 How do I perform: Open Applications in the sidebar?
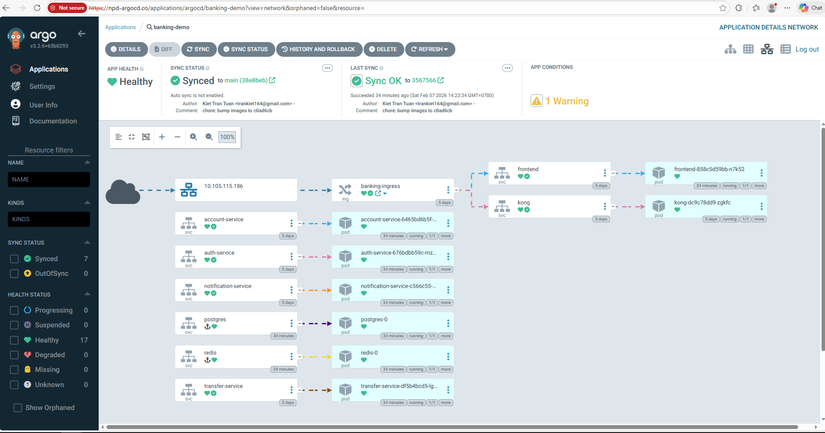pyautogui.click(x=48, y=69)
